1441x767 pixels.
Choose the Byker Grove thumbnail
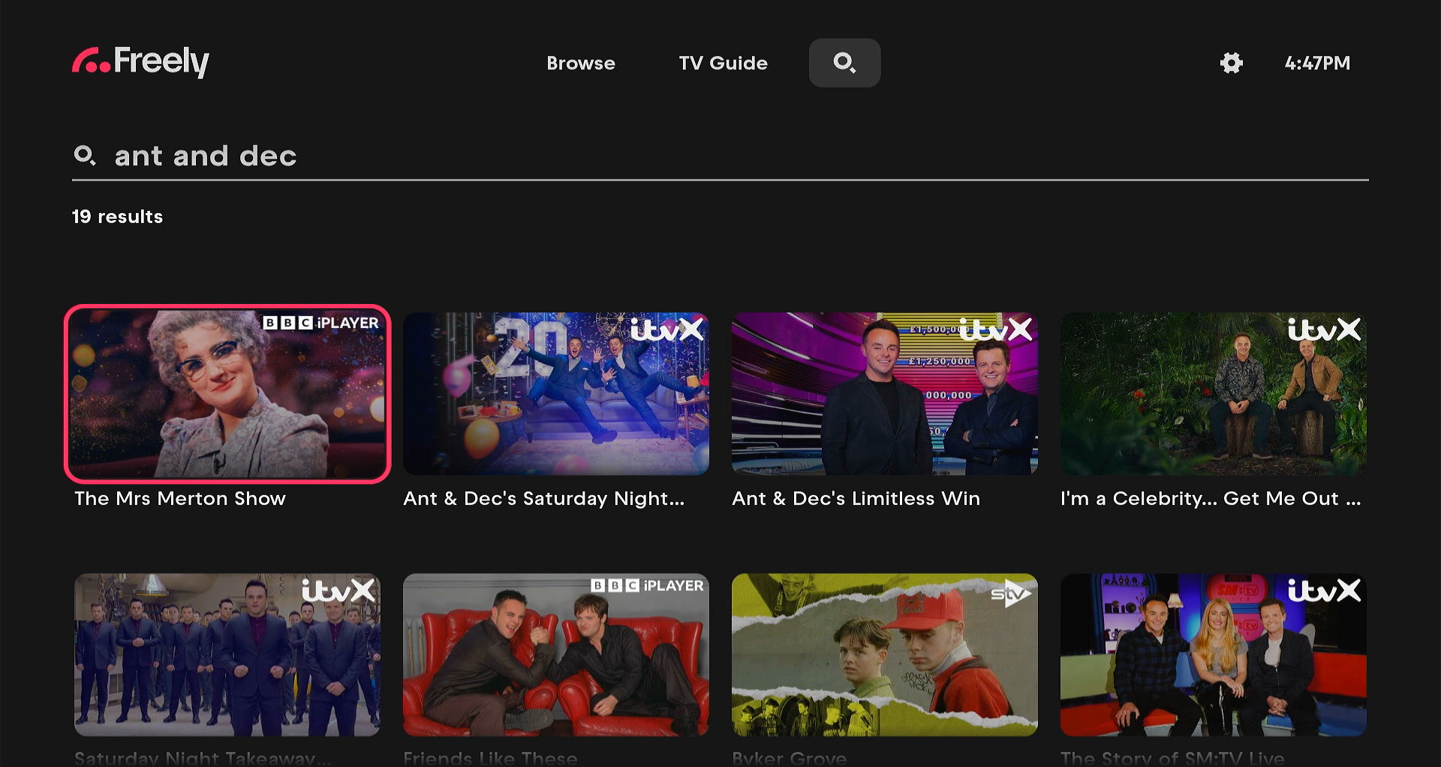(885, 654)
